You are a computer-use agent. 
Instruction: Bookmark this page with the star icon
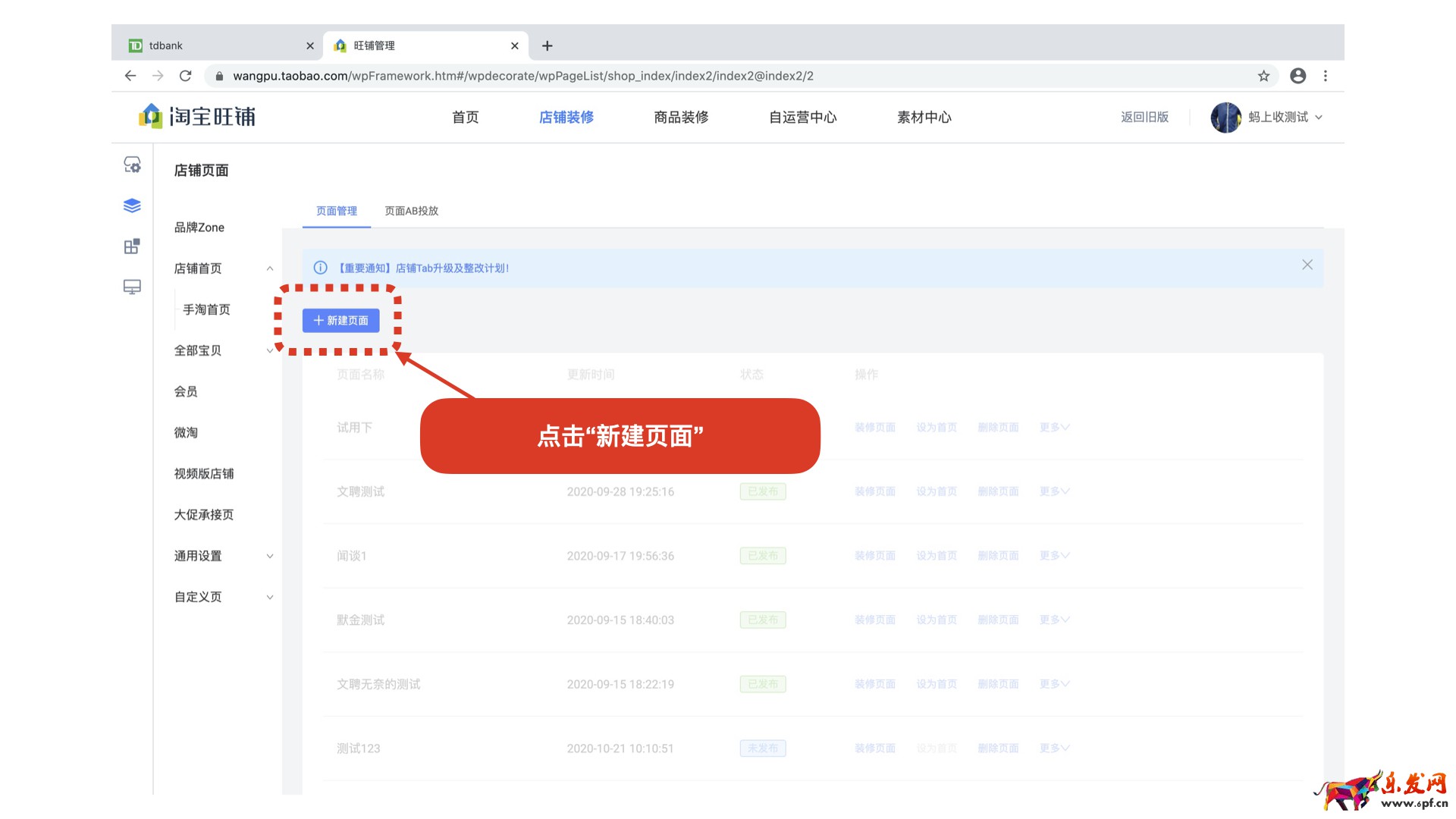[1263, 76]
